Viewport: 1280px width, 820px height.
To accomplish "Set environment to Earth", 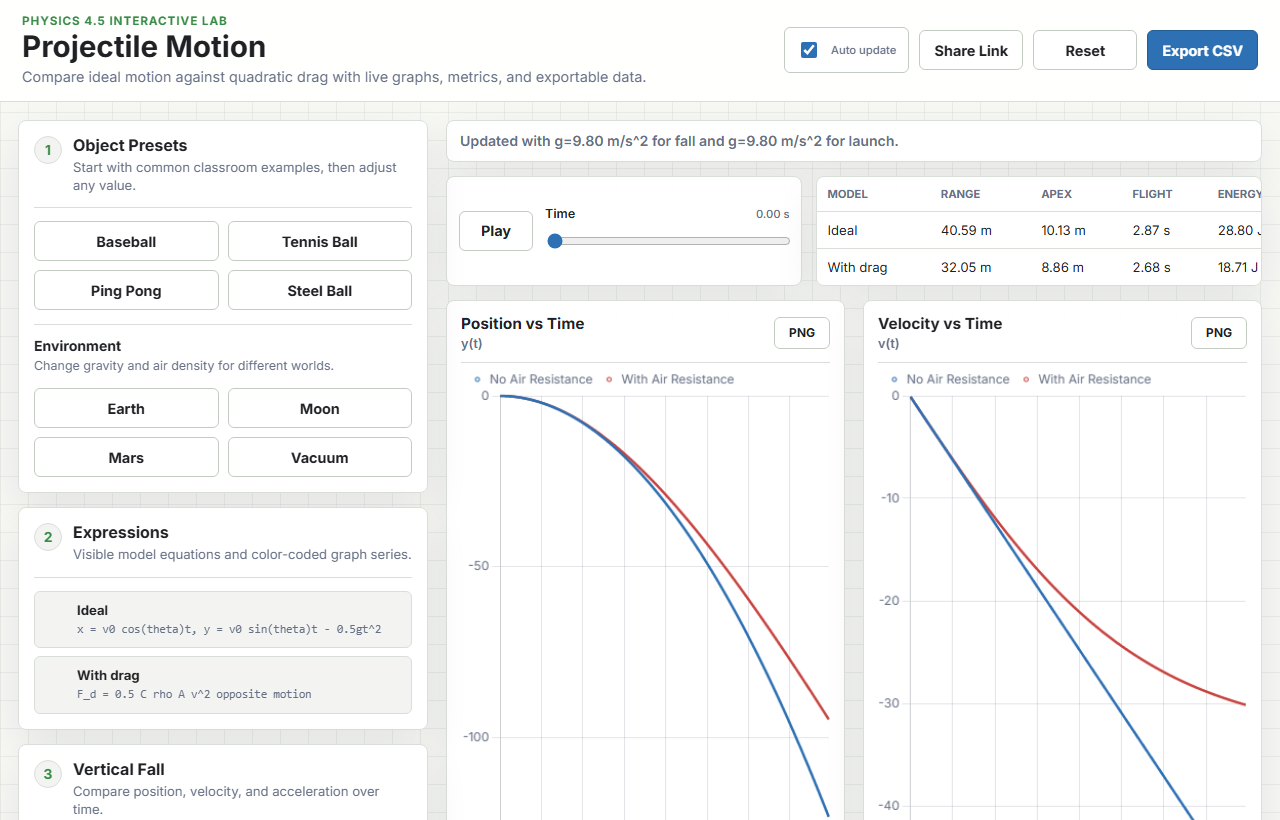I will 126,408.
